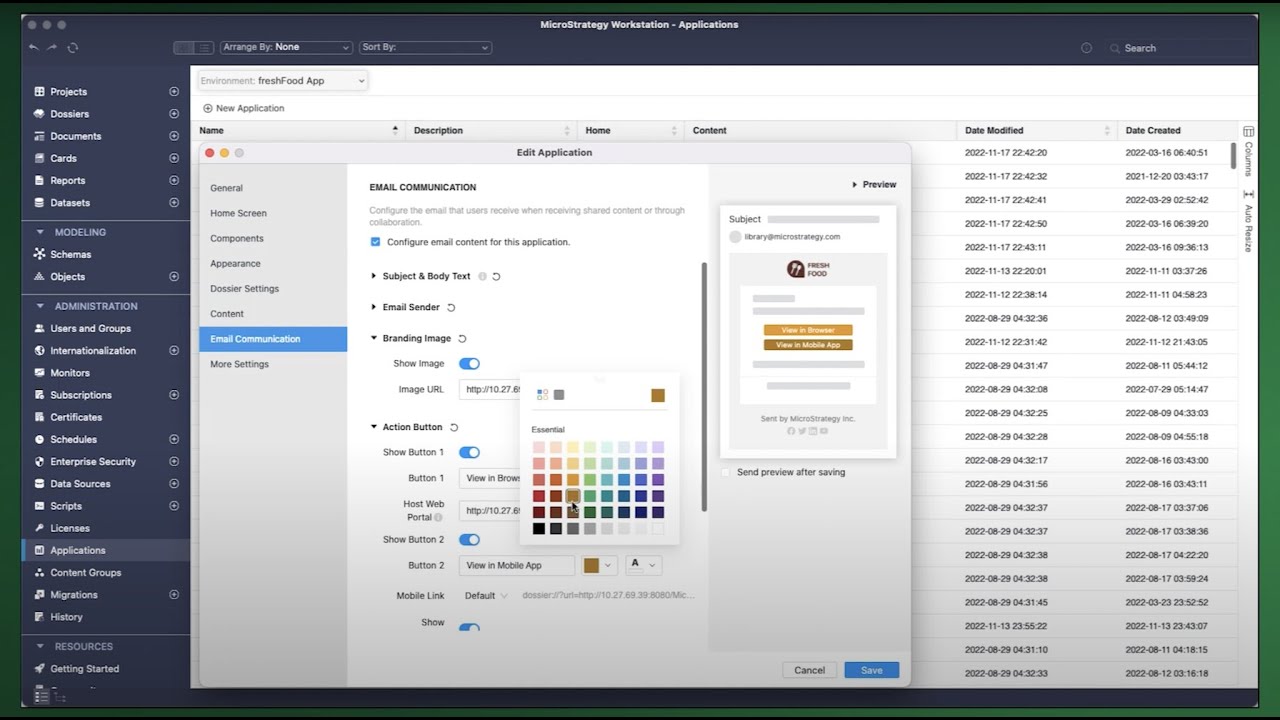The width and height of the screenshot is (1280, 720).
Task: Click View in Browser preview button
Action: [808, 330]
